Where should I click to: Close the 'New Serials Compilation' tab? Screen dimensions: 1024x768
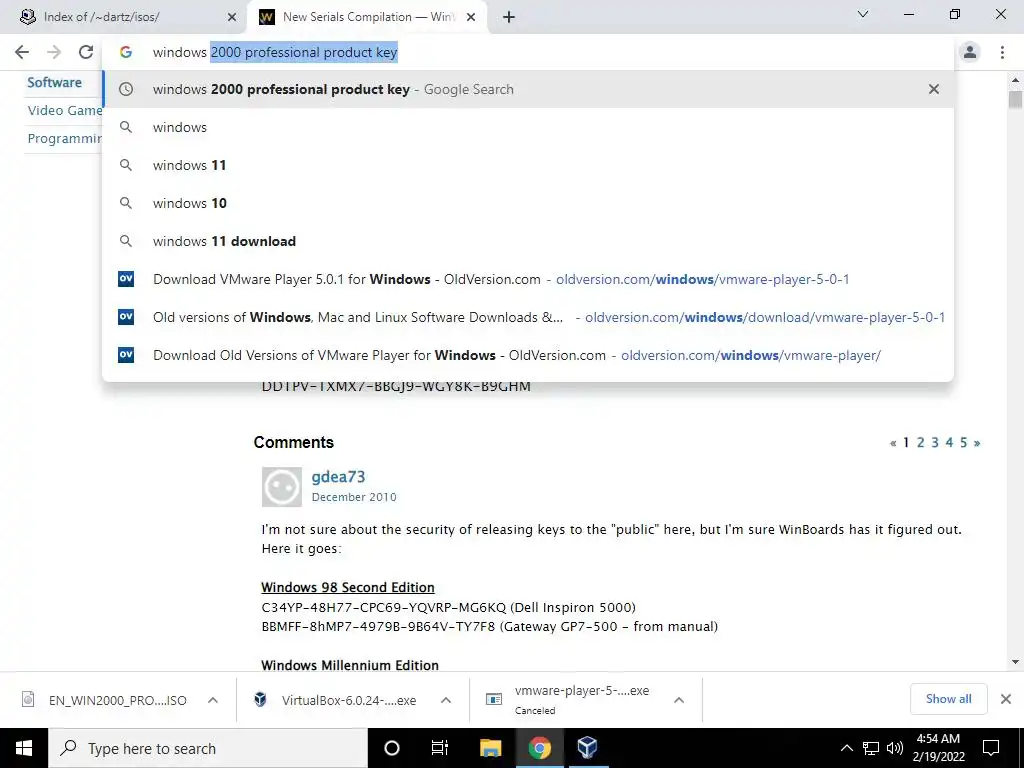point(471,17)
